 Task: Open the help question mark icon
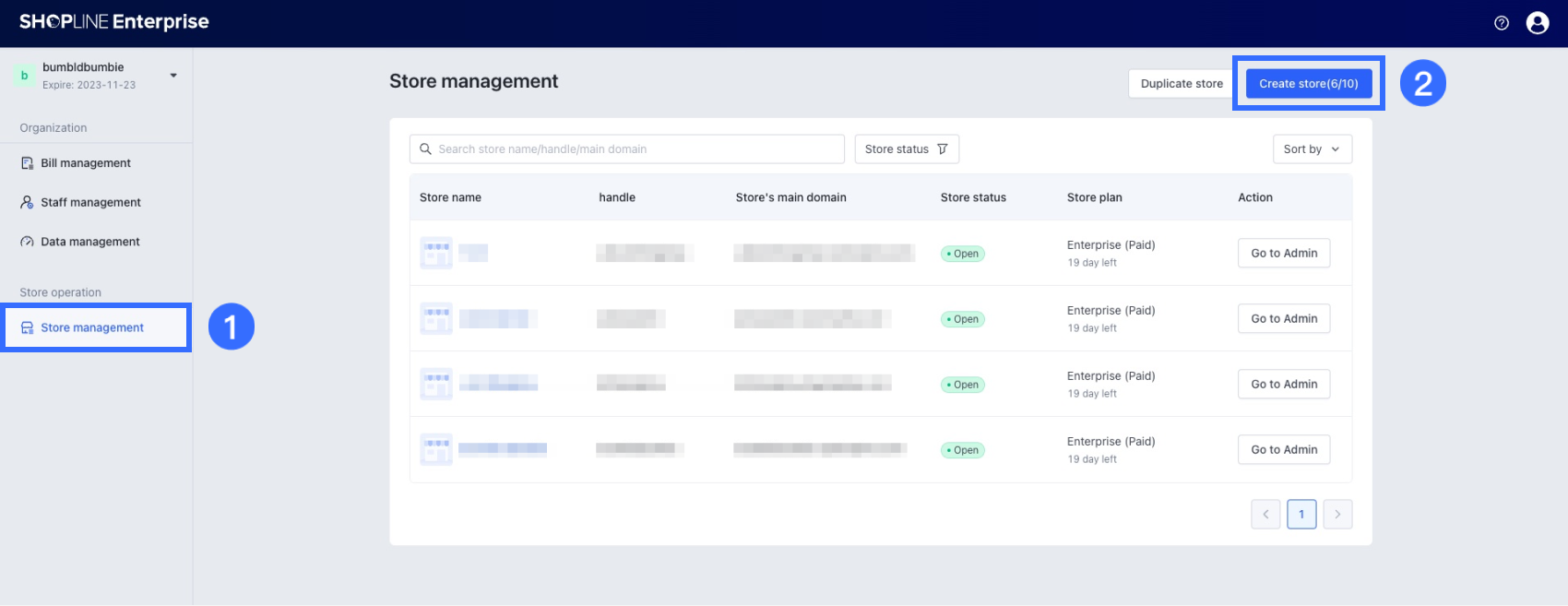(1502, 23)
